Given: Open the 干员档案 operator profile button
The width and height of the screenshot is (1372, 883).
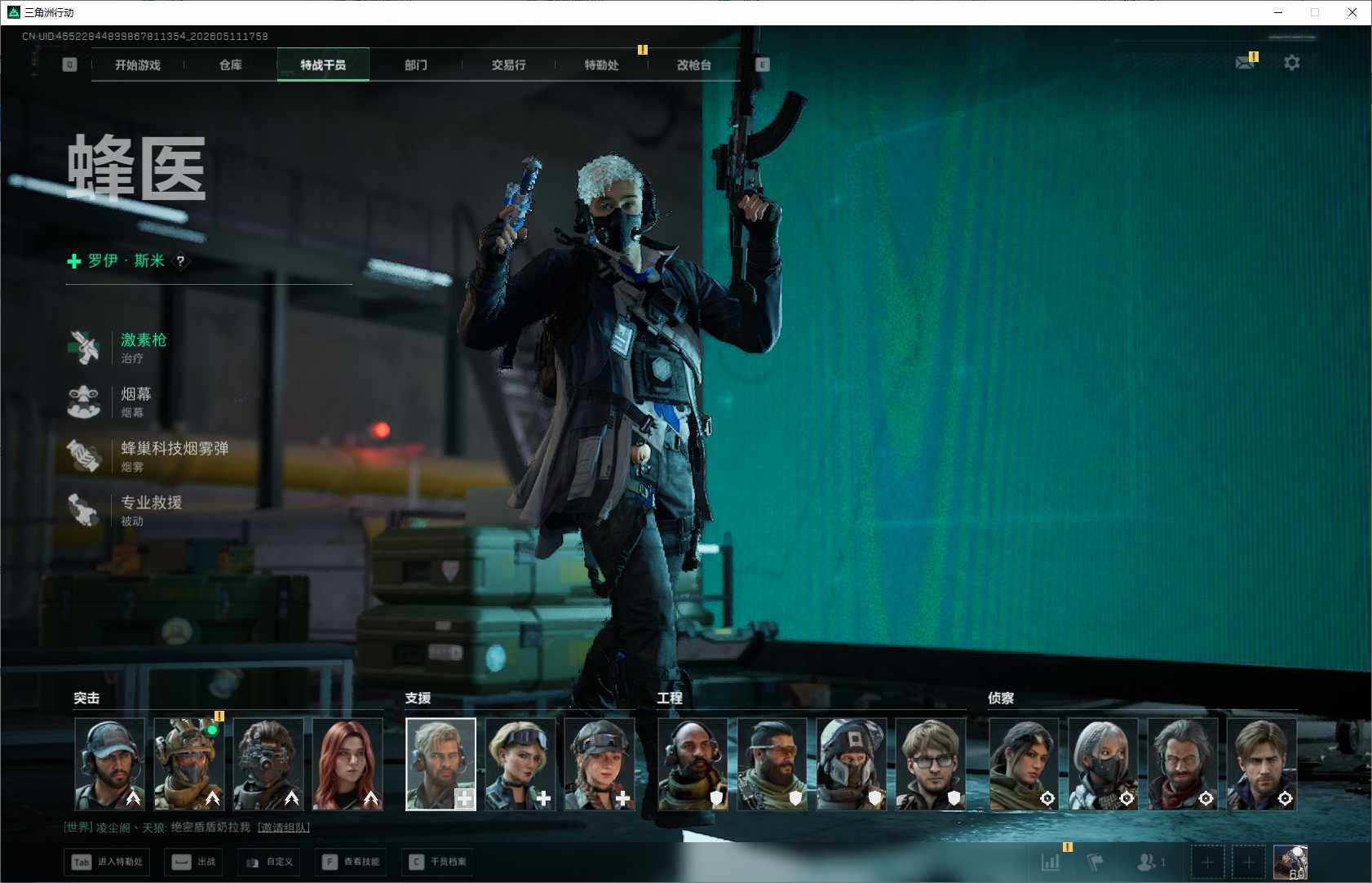Looking at the screenshot, I should pyautogui.click(x=437, y=862).
